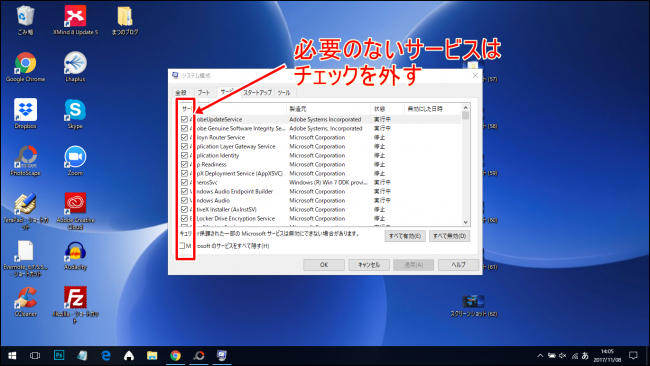Image resolution: width=650 pixels, height=366 pixels.
Task: Uncheck the AtherosSvc checkbox
Action: (x=184, y=182)
